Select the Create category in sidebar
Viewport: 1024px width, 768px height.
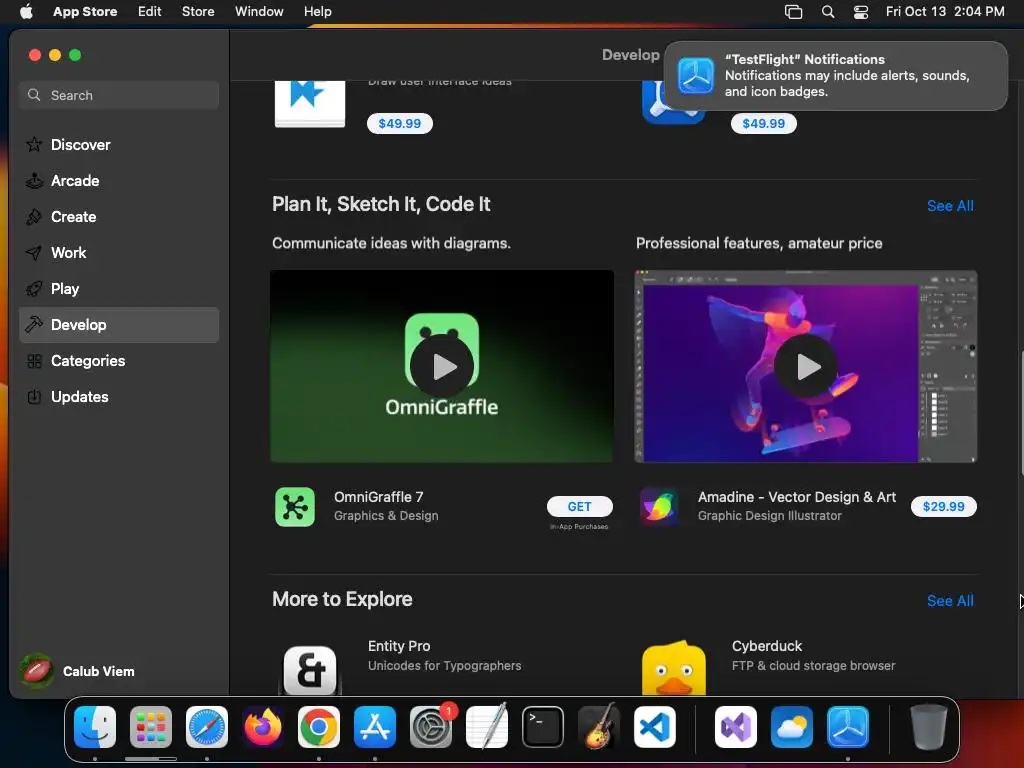(x=119, y=216)
